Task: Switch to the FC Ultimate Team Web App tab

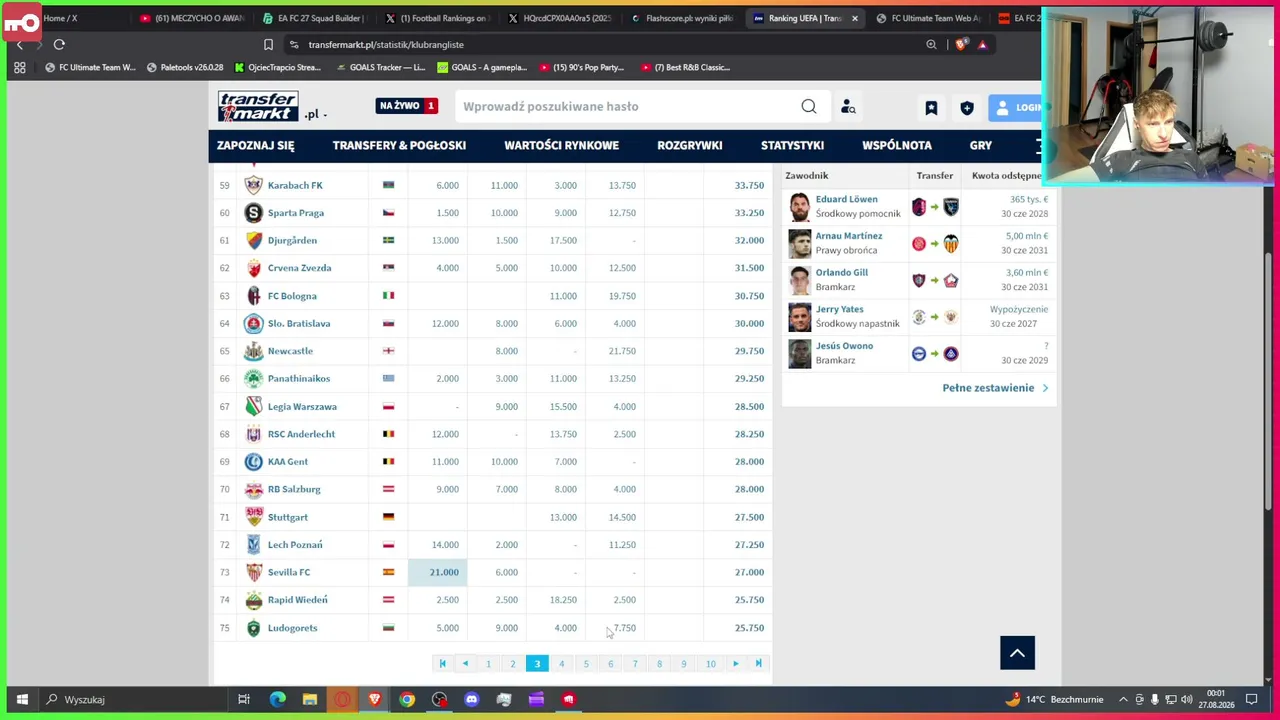Action: tap(929, 18)
